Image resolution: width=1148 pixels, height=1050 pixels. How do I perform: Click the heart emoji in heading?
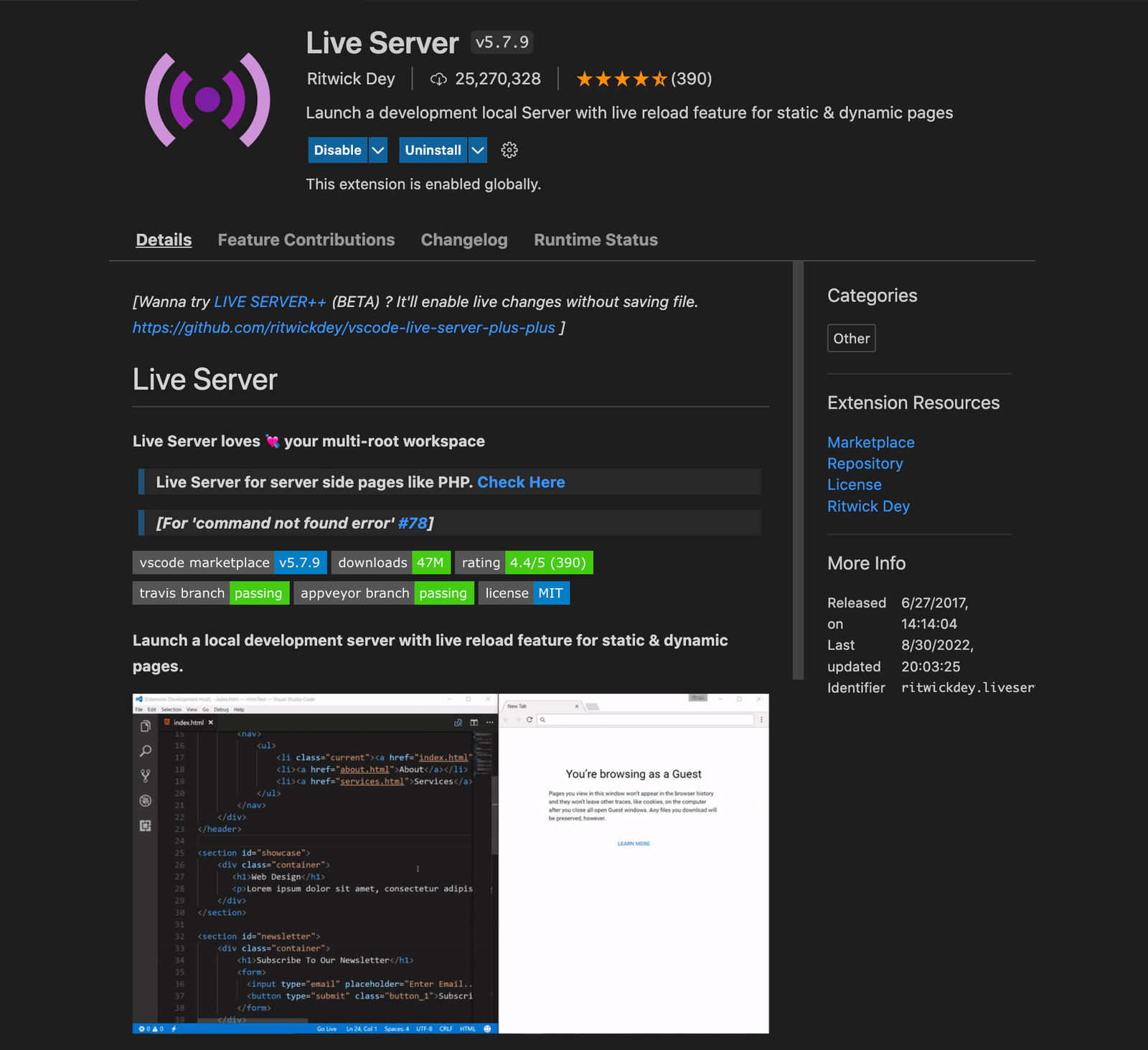pos(272,441)
